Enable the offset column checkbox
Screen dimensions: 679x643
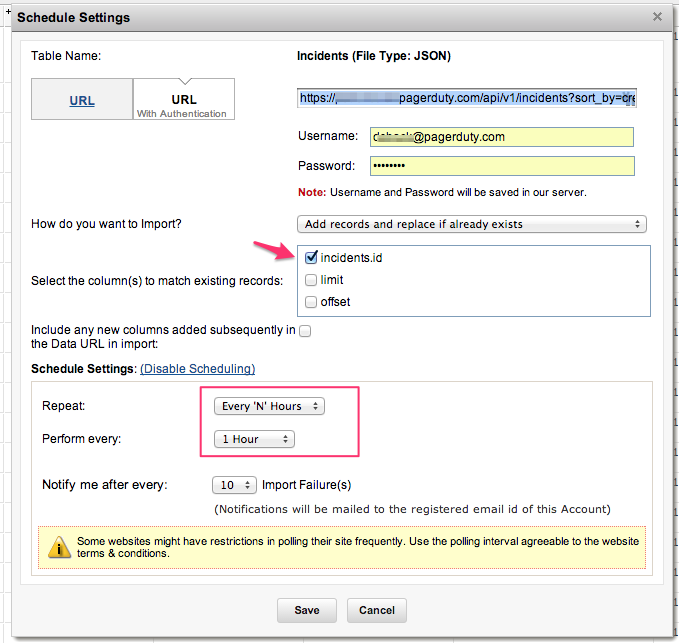pyautogui.click(x=311, y=302)
